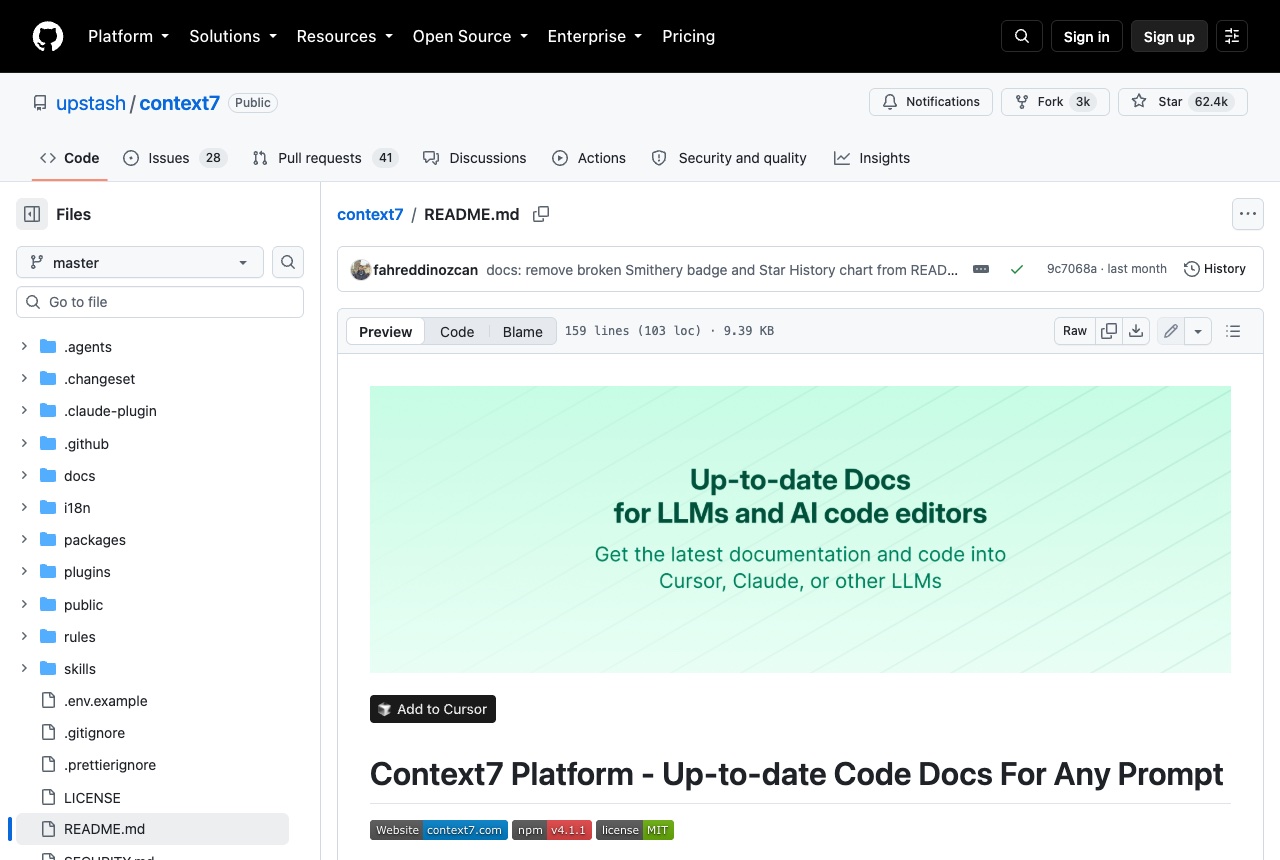Copy the README.md file path
The width and height of the screenshot is (1280, 860).
(541, 214)
